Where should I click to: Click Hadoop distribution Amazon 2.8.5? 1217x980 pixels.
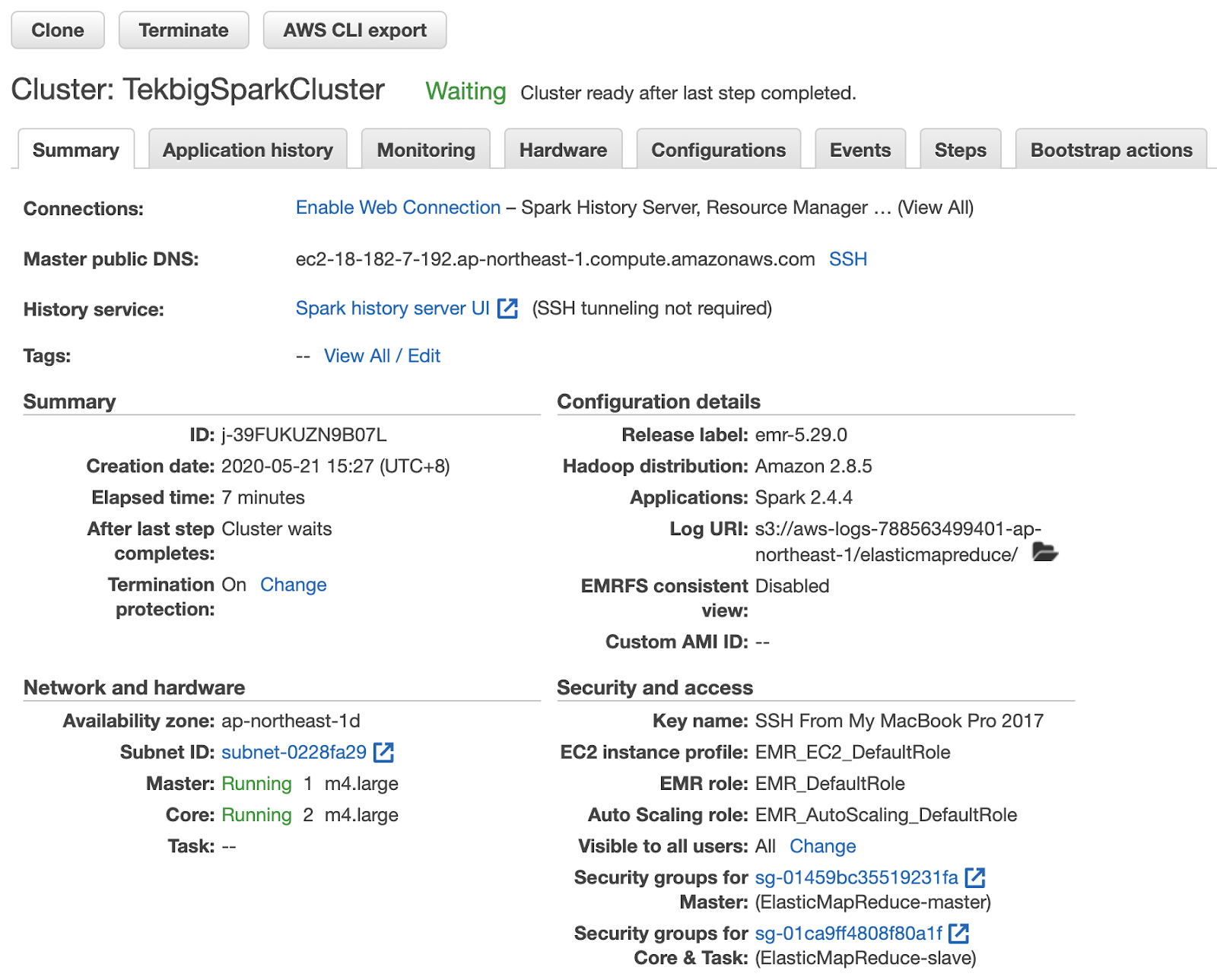[814, 466]
